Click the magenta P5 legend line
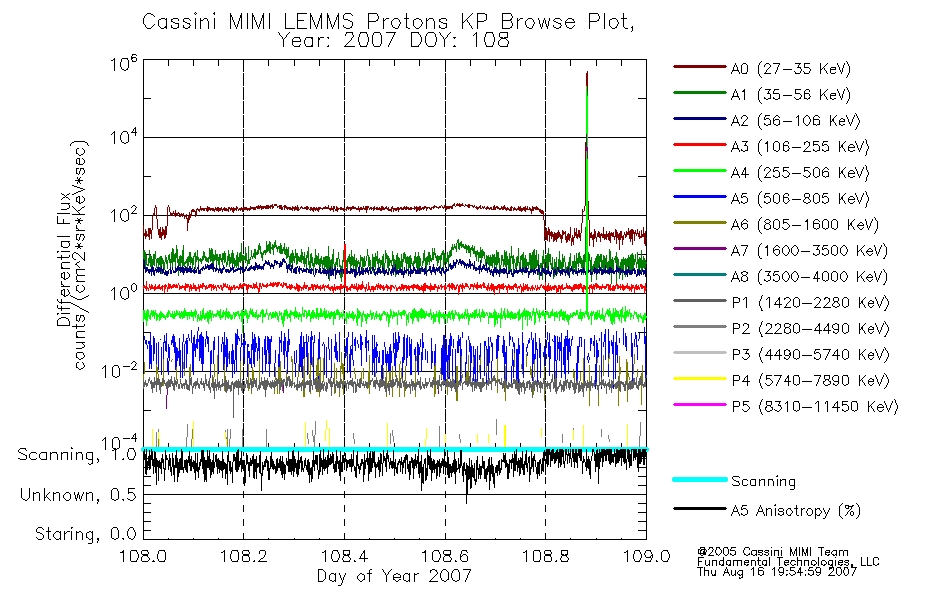 coord(700,404)
